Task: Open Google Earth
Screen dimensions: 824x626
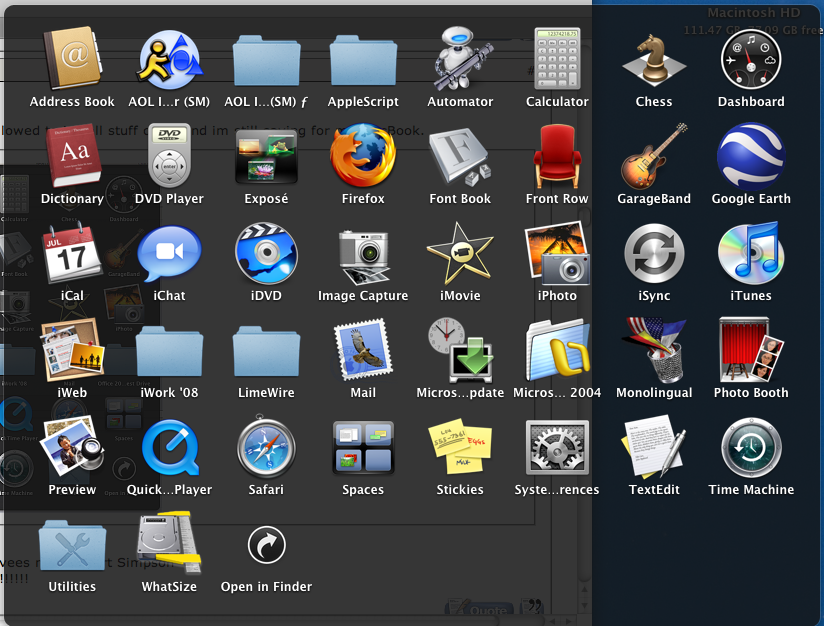Action: tap(751, 156)
